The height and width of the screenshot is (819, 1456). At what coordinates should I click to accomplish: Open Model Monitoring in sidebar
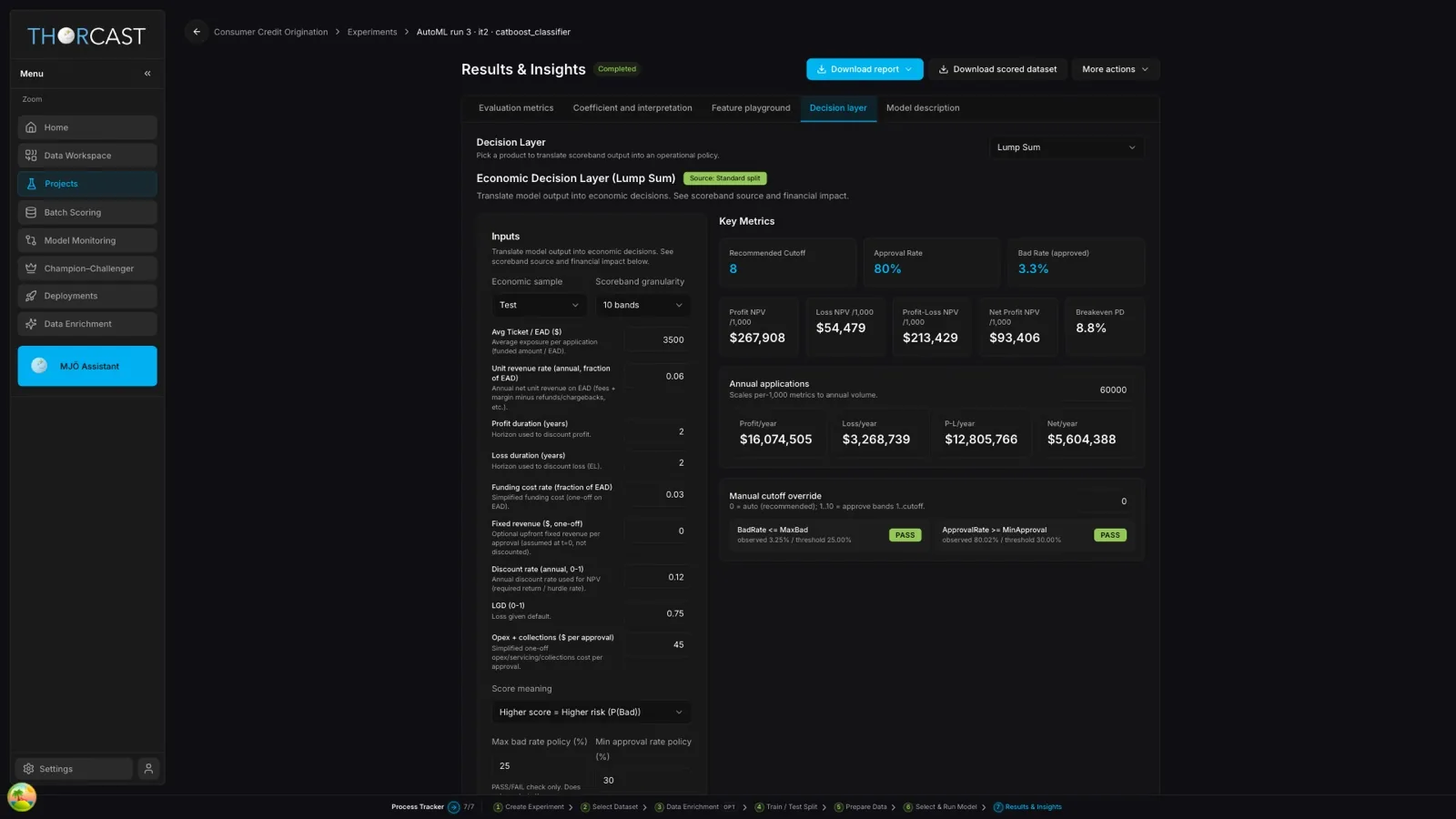(x=87, y=240)
